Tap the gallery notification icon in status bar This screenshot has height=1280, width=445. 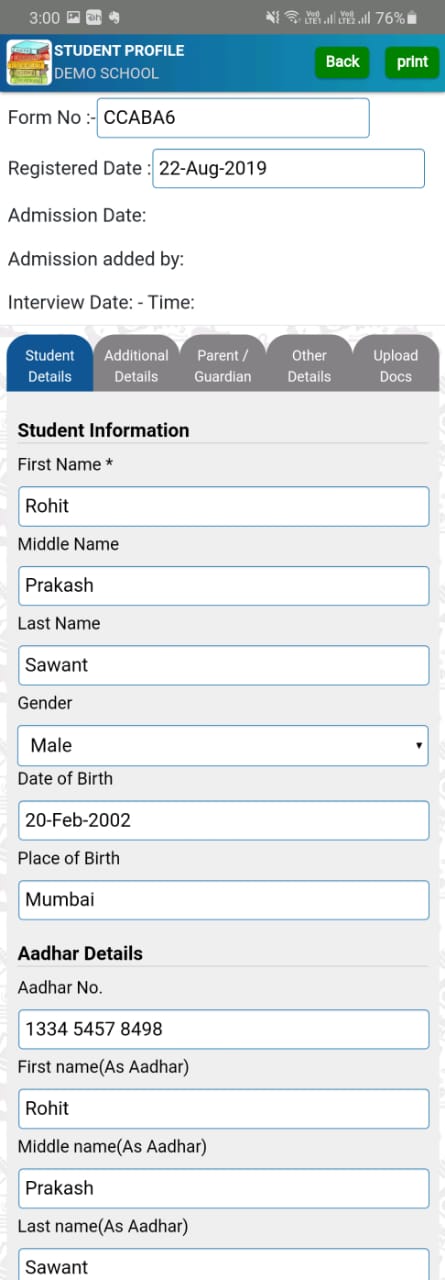[x=73, y=18]
